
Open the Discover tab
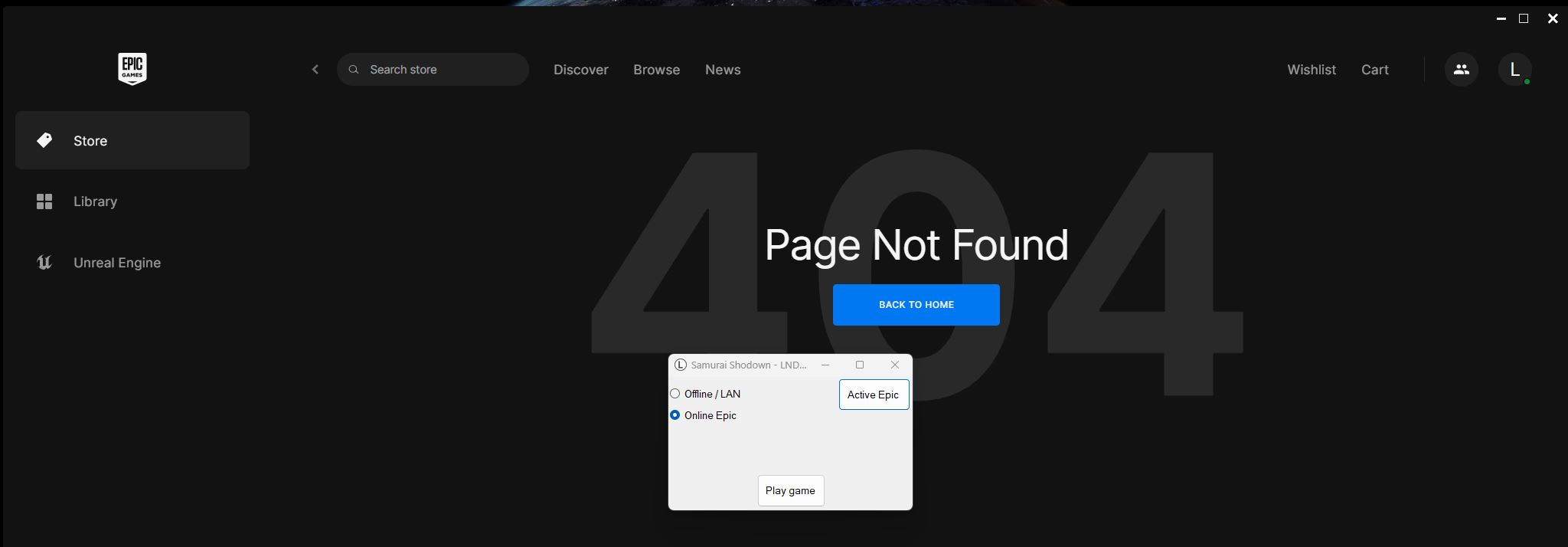pos(580,70)
